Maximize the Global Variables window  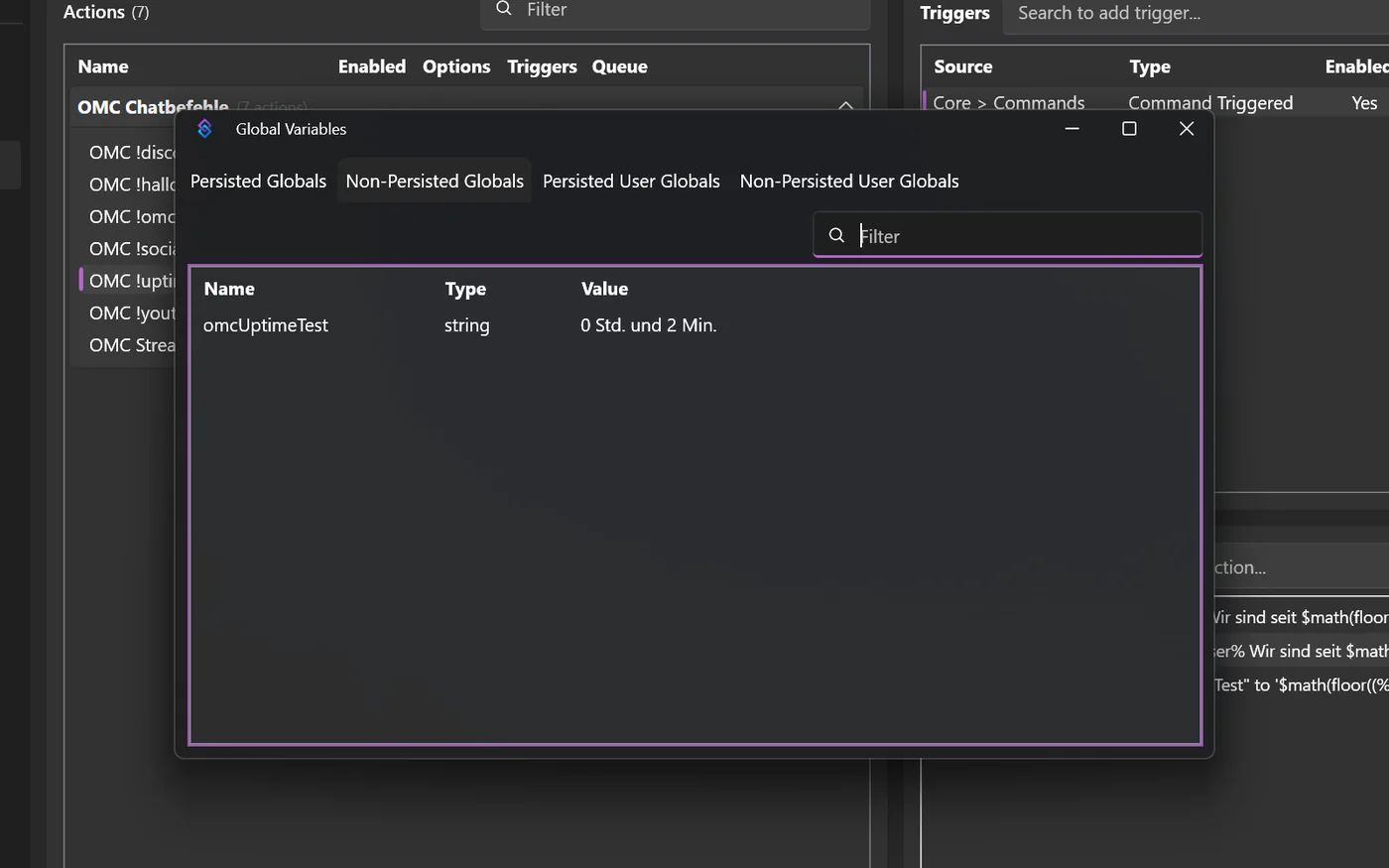point(1129,129)
